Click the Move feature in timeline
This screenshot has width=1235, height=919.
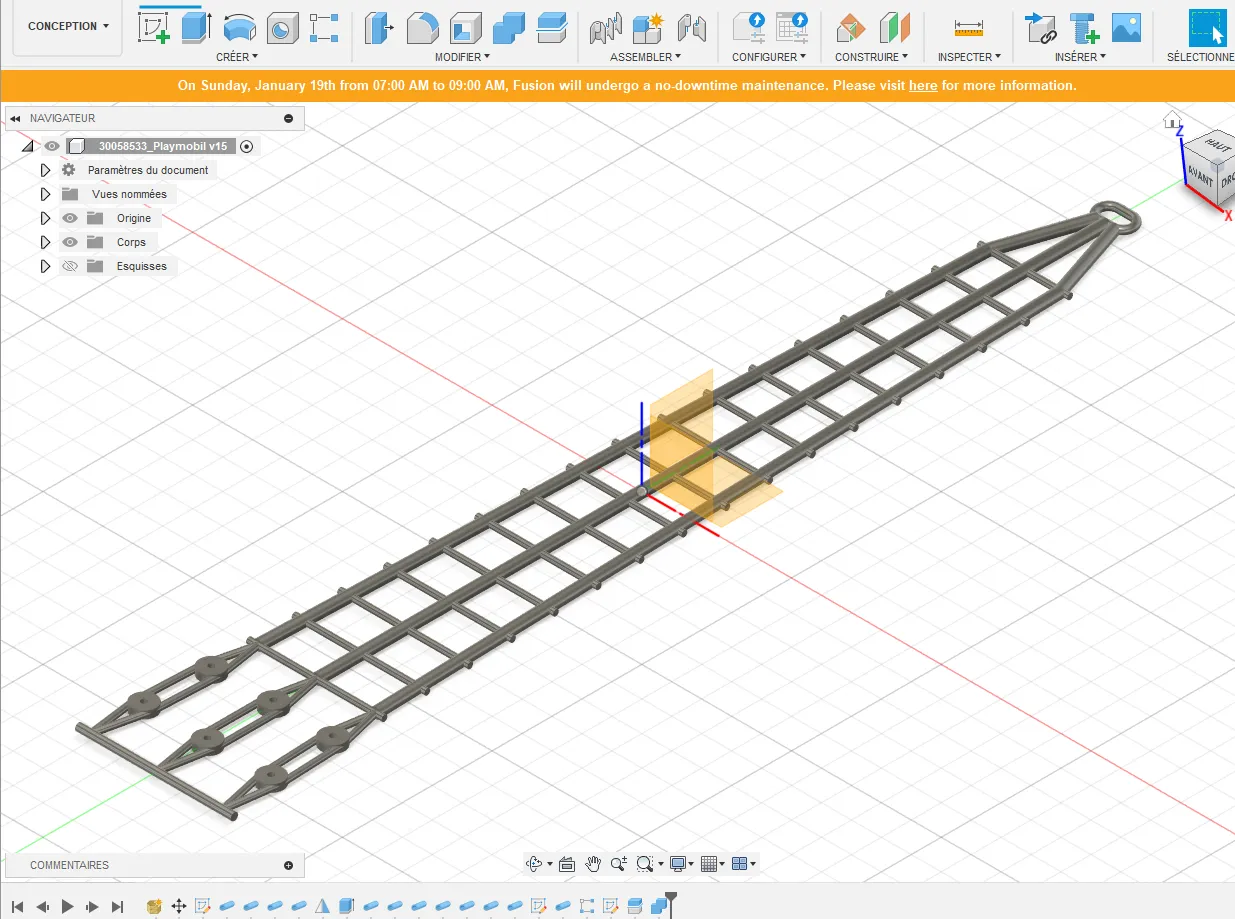click(179, 907)
